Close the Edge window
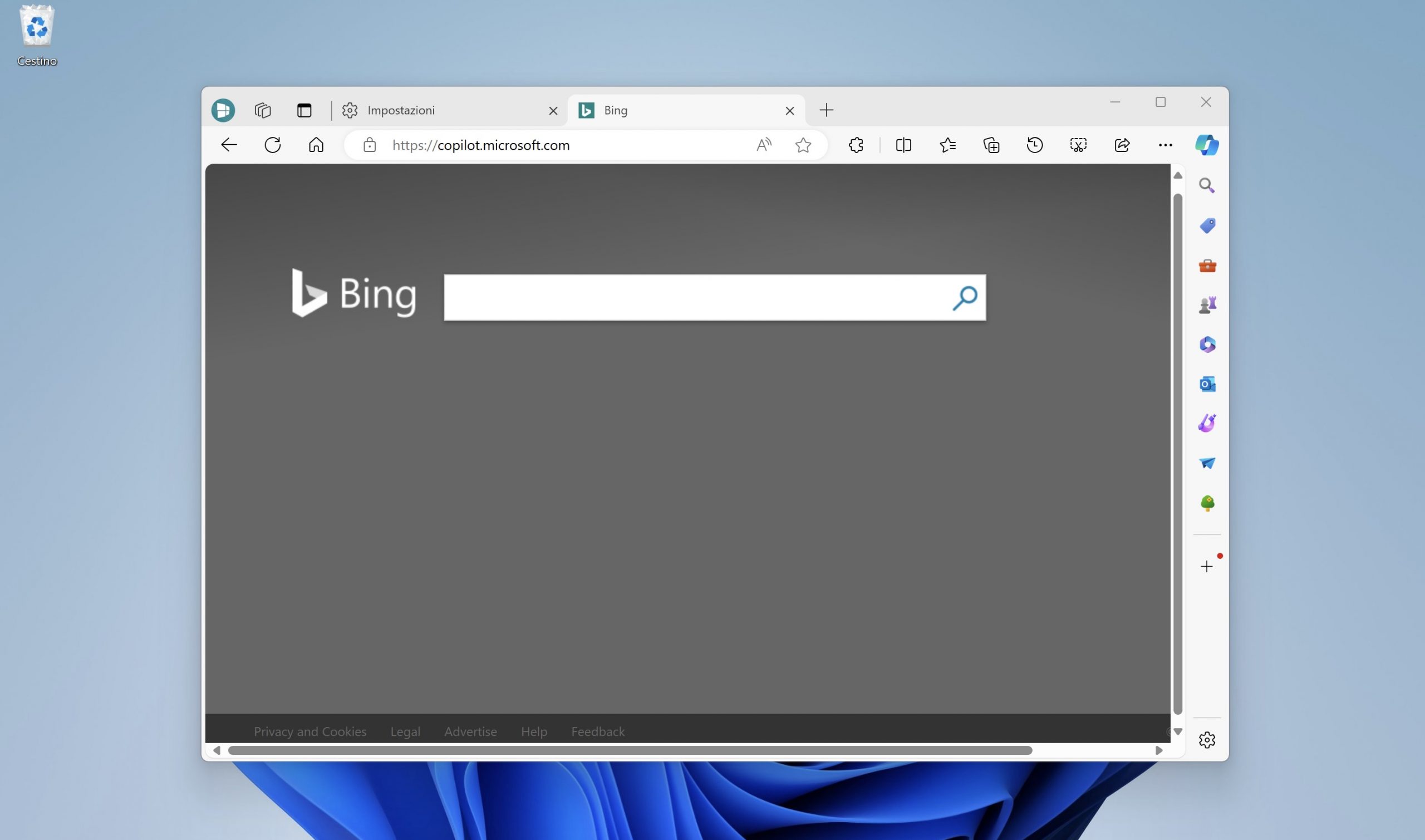1425x840 pixels. point(1206,102)
